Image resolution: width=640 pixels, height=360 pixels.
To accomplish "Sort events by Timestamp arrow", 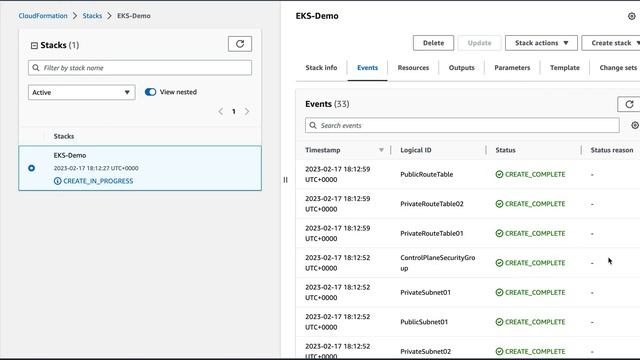I will pos(381,150).
